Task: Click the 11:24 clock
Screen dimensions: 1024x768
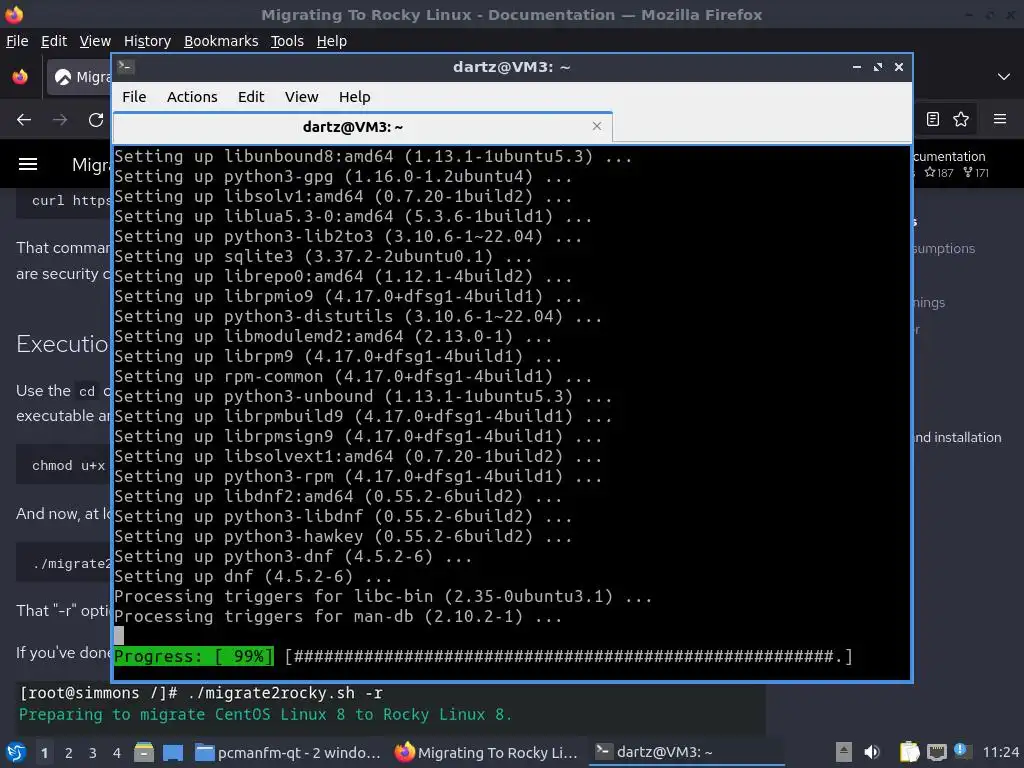Action: (x=1000, y=752)
